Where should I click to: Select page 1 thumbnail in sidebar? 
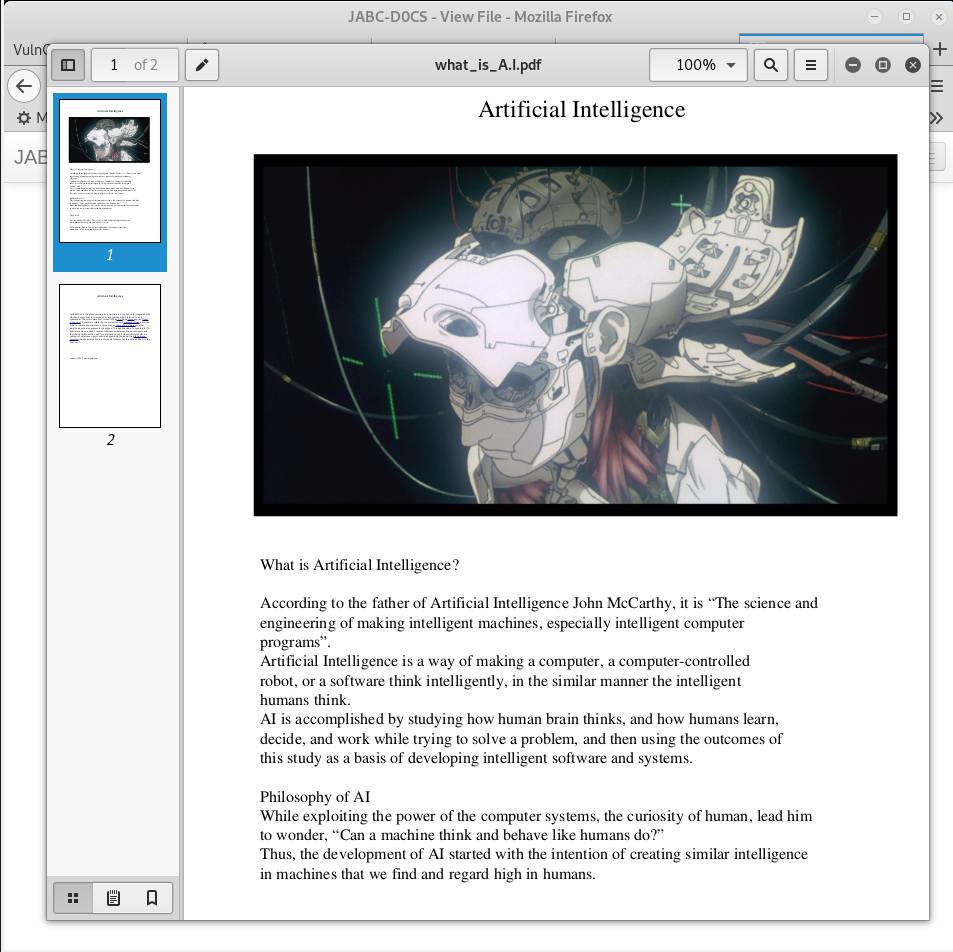pos(110,171)
